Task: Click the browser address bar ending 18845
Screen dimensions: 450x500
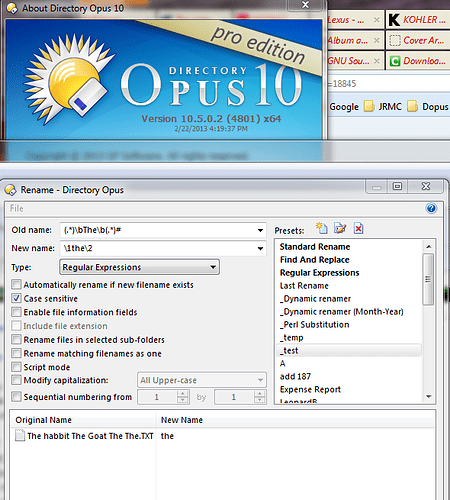Action: [389, 83]
